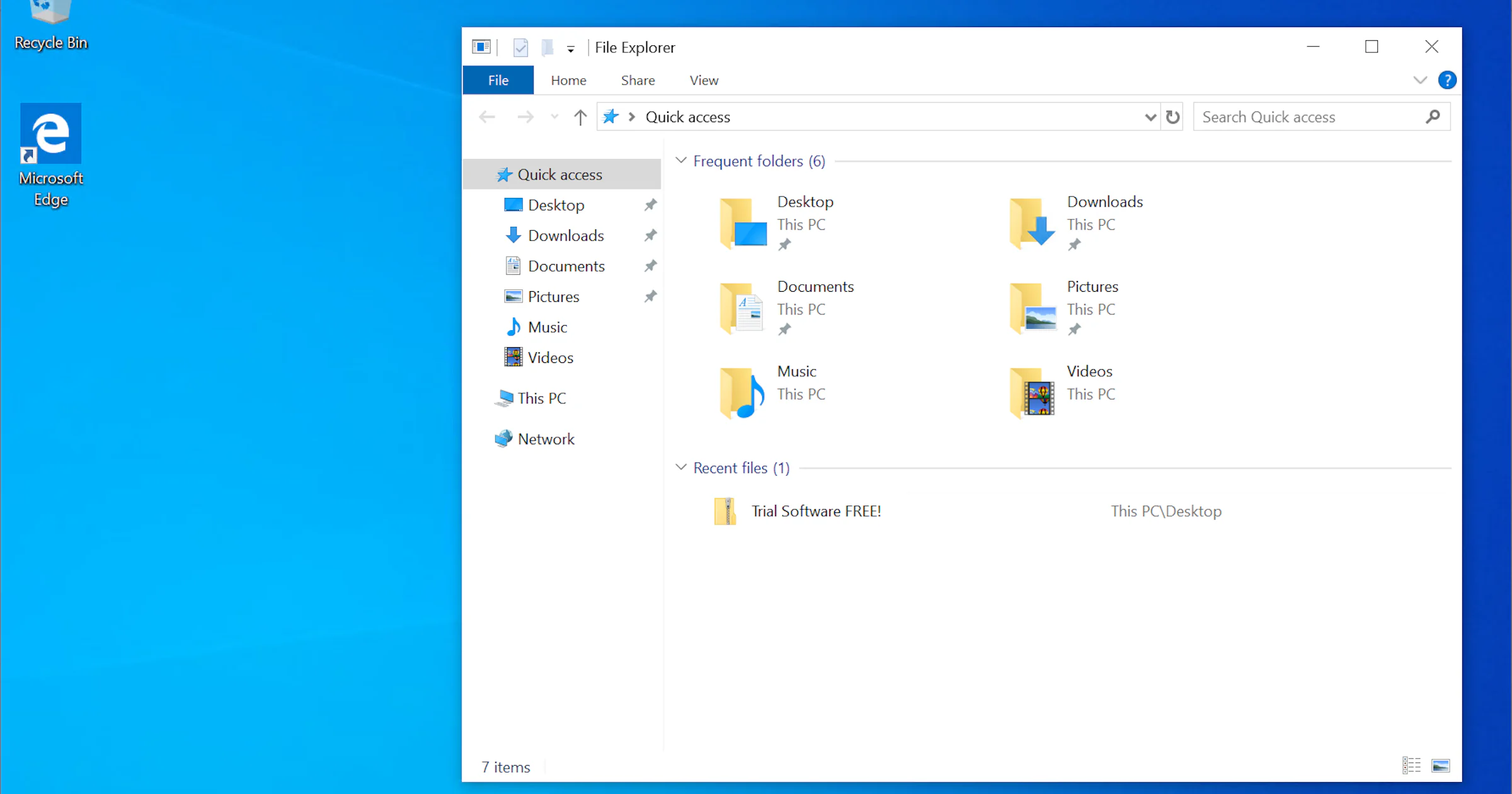Click the New folder quick access toolbar icon
Image resolution: width=1512 pixels, height=794 pixels.
547,47
